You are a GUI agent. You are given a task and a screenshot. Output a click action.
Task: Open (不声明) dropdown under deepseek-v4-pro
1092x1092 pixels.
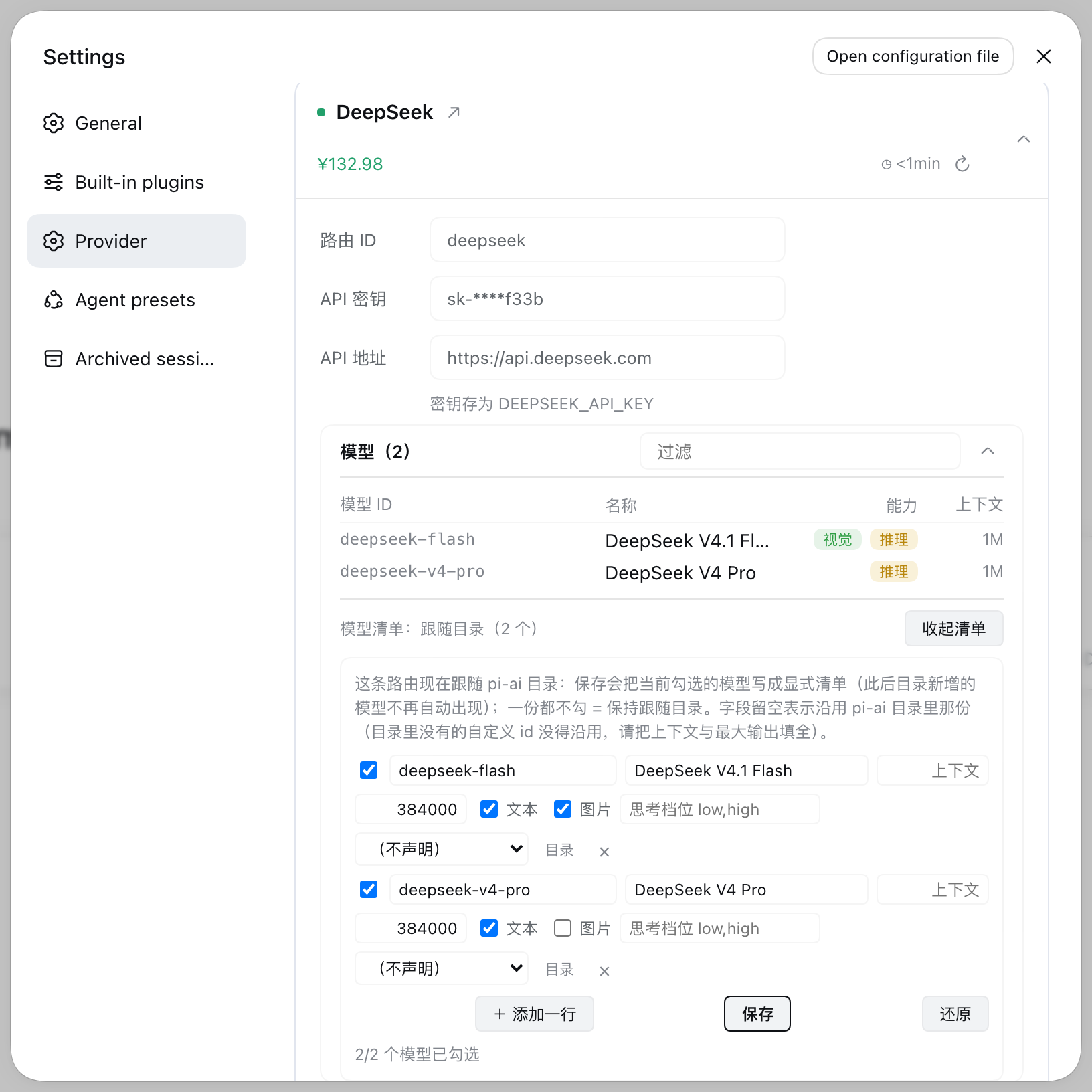(442, 968)
